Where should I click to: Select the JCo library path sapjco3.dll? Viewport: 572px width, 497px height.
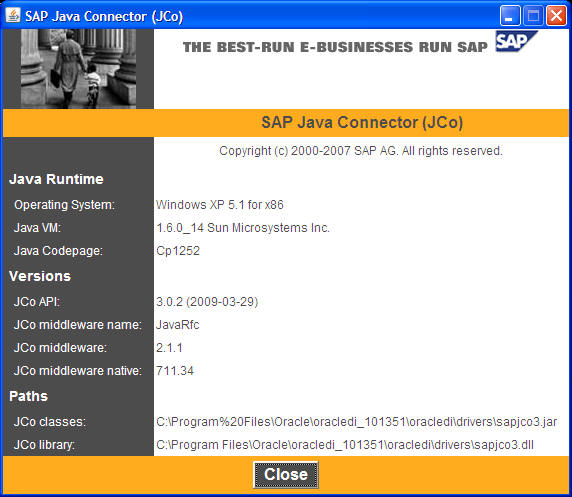(x=345, y=445)
